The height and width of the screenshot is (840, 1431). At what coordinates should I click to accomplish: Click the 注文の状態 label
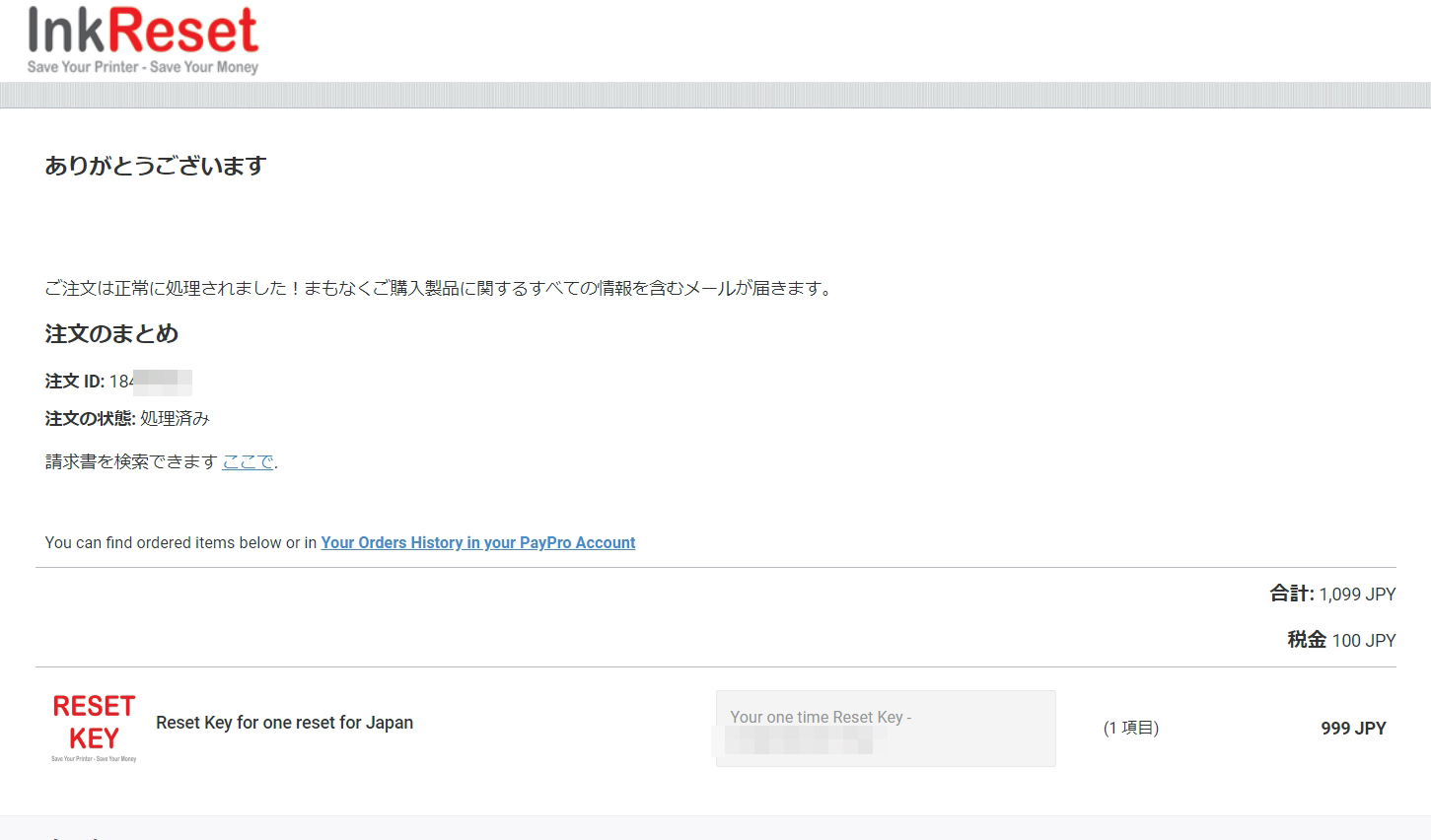(90, 419)
